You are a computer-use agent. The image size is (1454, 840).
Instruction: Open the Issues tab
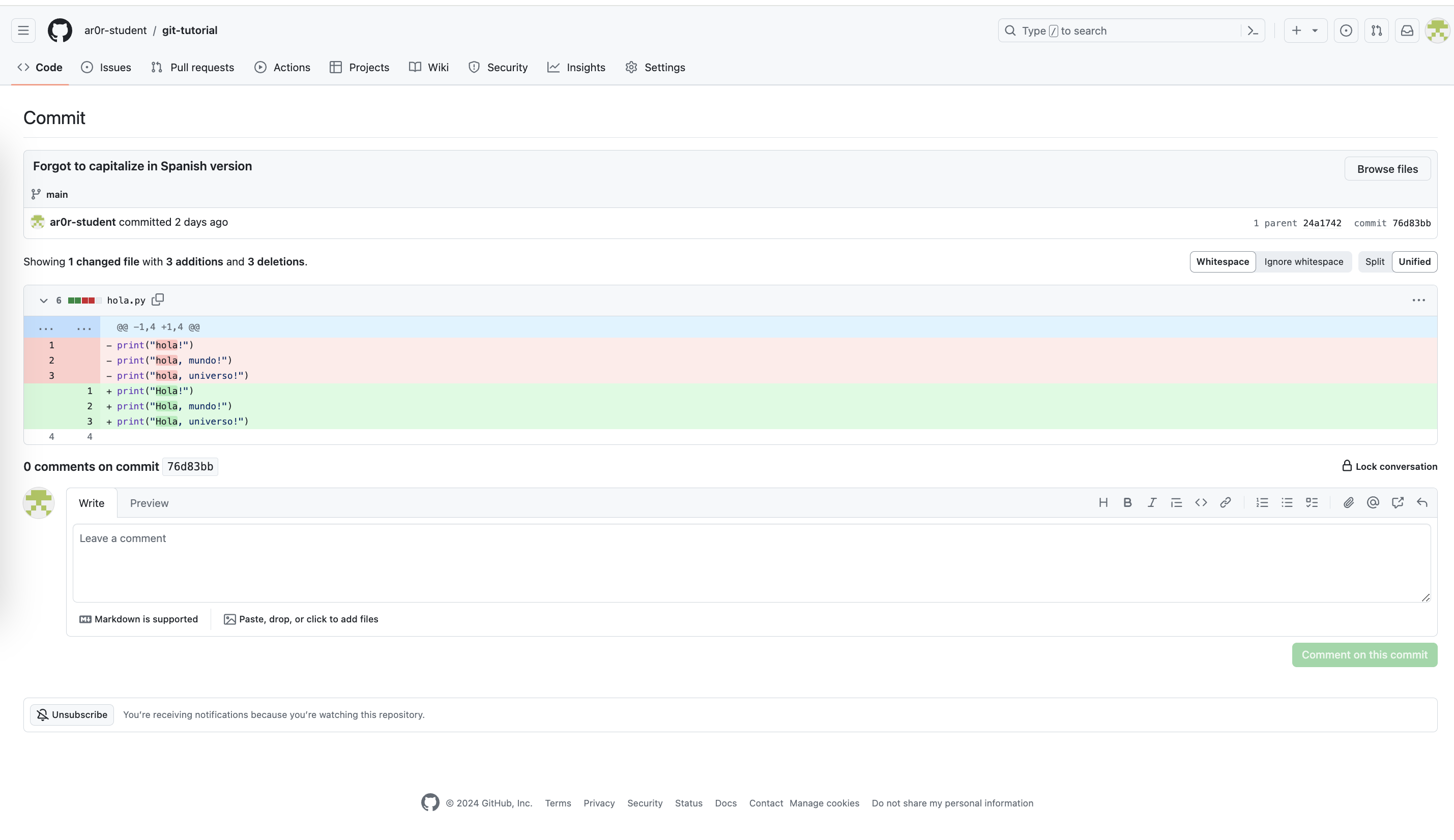106,68
